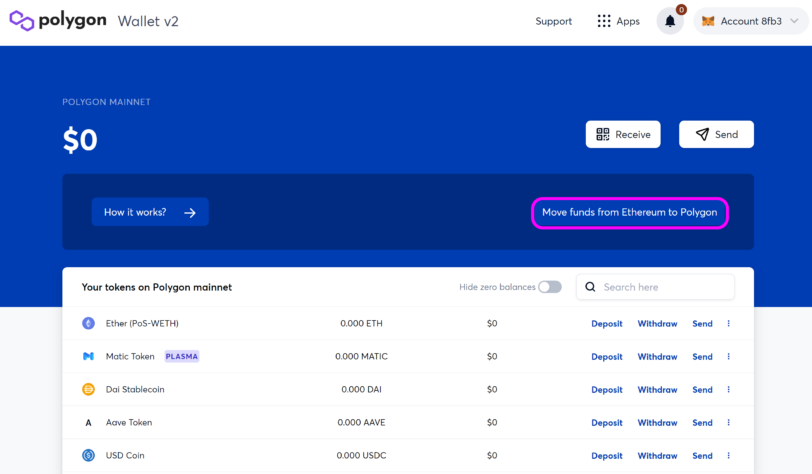Open the Support link
The height and width of the screenshot is (474, 812).
point(554,21)
